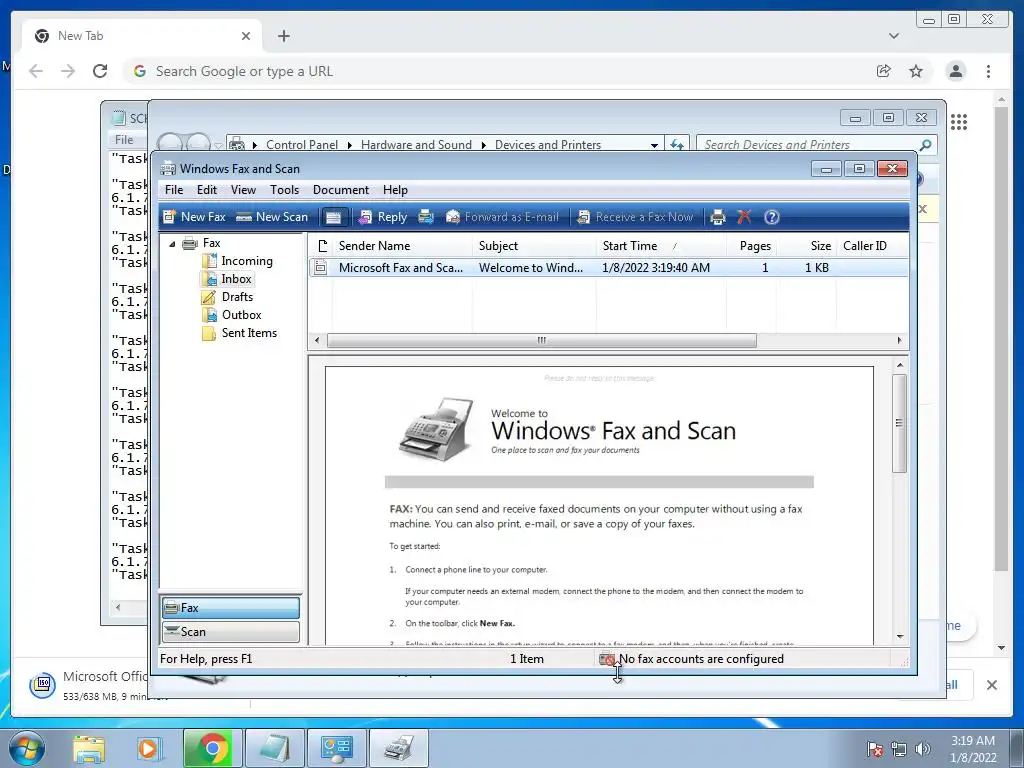Click Receive a Fax Now button
1024x768 pixels.
click(635, 217)
